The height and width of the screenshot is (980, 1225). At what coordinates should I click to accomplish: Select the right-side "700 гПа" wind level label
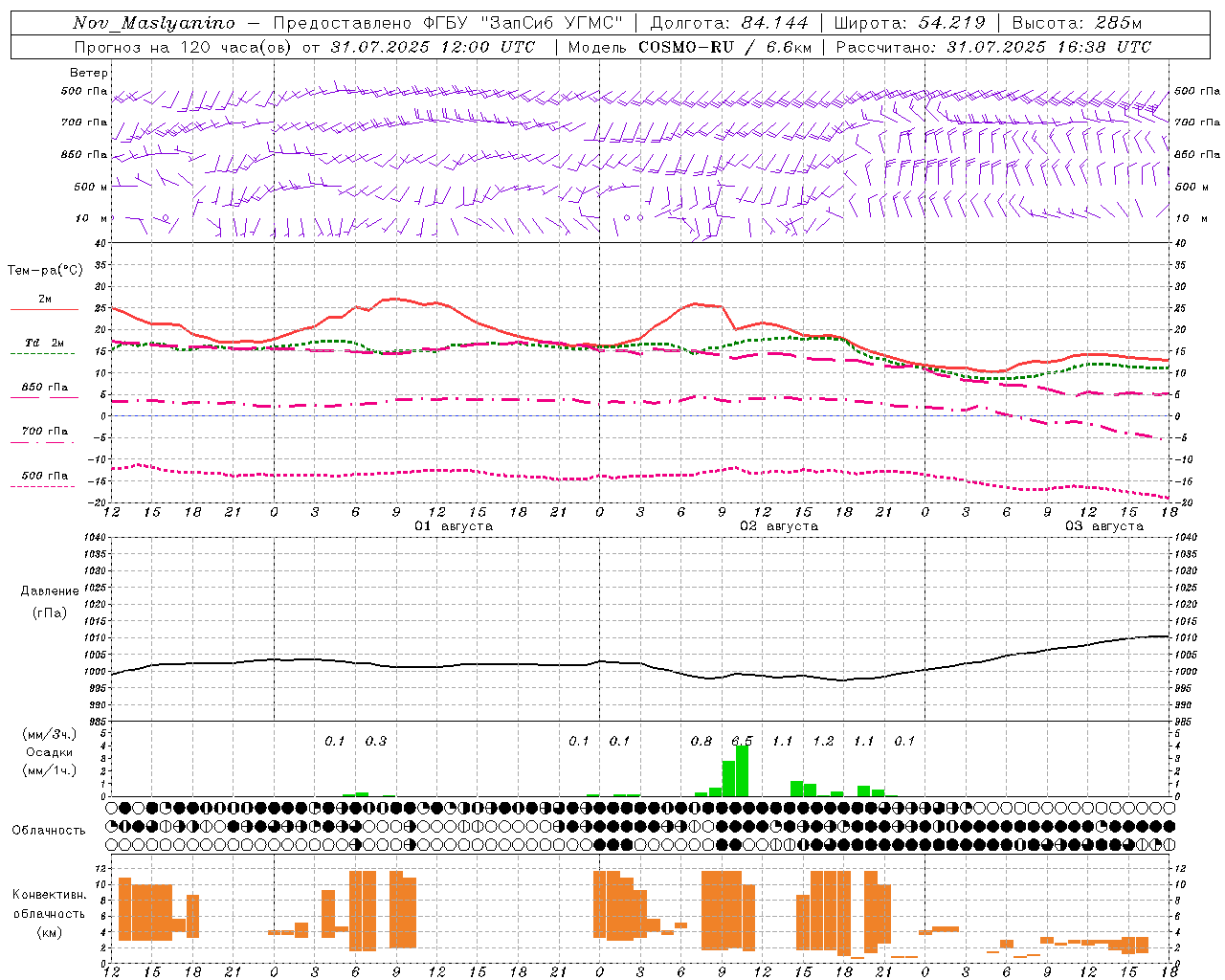(x=1197, y=122)
